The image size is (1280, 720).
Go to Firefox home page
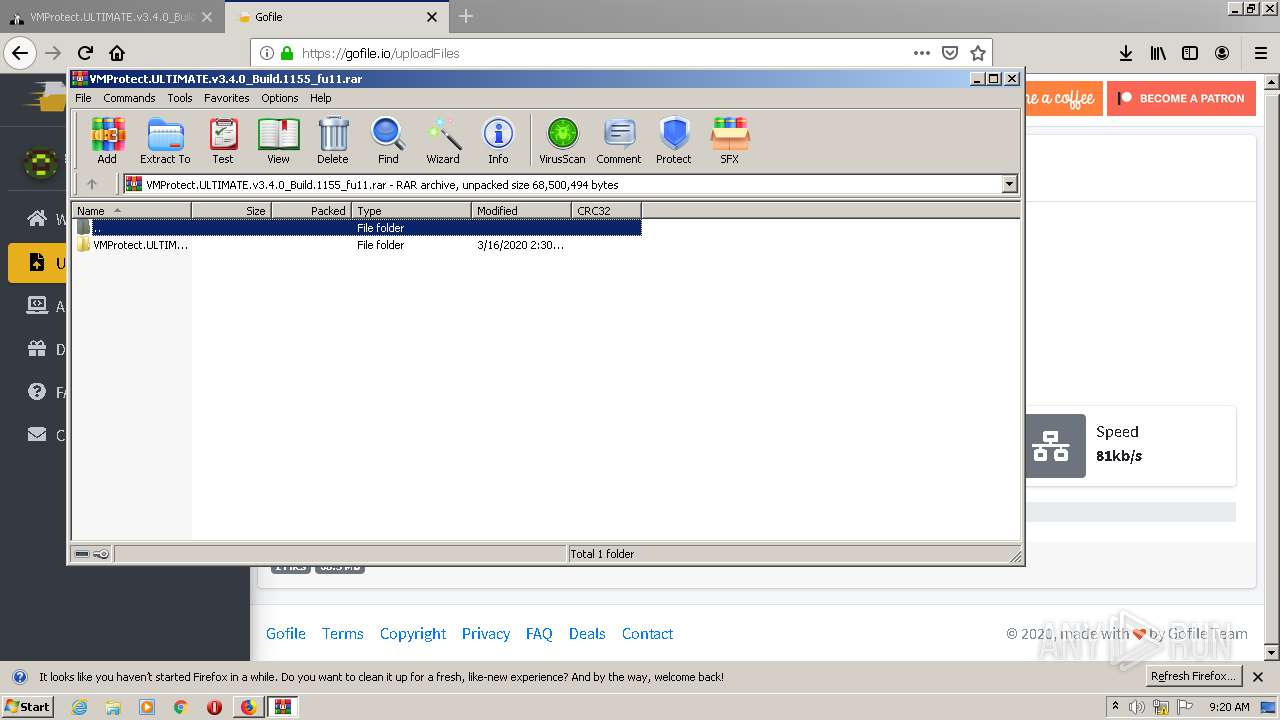(x=117, y=53)
